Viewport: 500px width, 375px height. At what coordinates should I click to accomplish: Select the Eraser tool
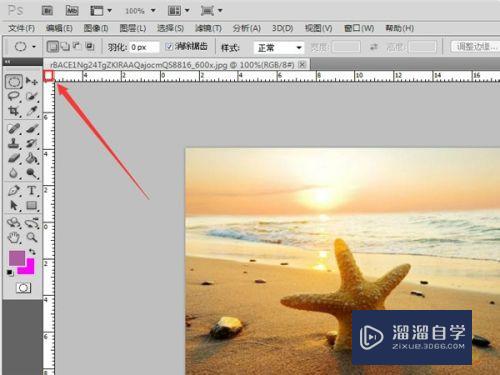[x=14, y=158]
